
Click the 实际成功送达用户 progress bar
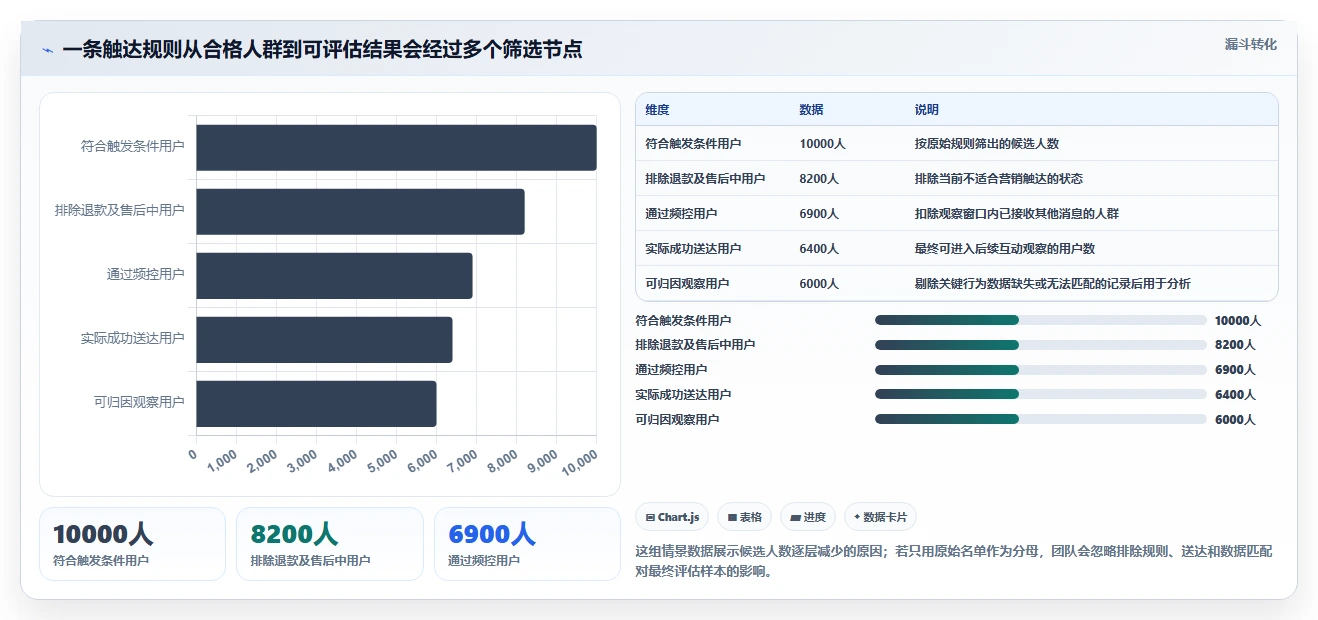pyautogui.click(x=1041, y=394)
